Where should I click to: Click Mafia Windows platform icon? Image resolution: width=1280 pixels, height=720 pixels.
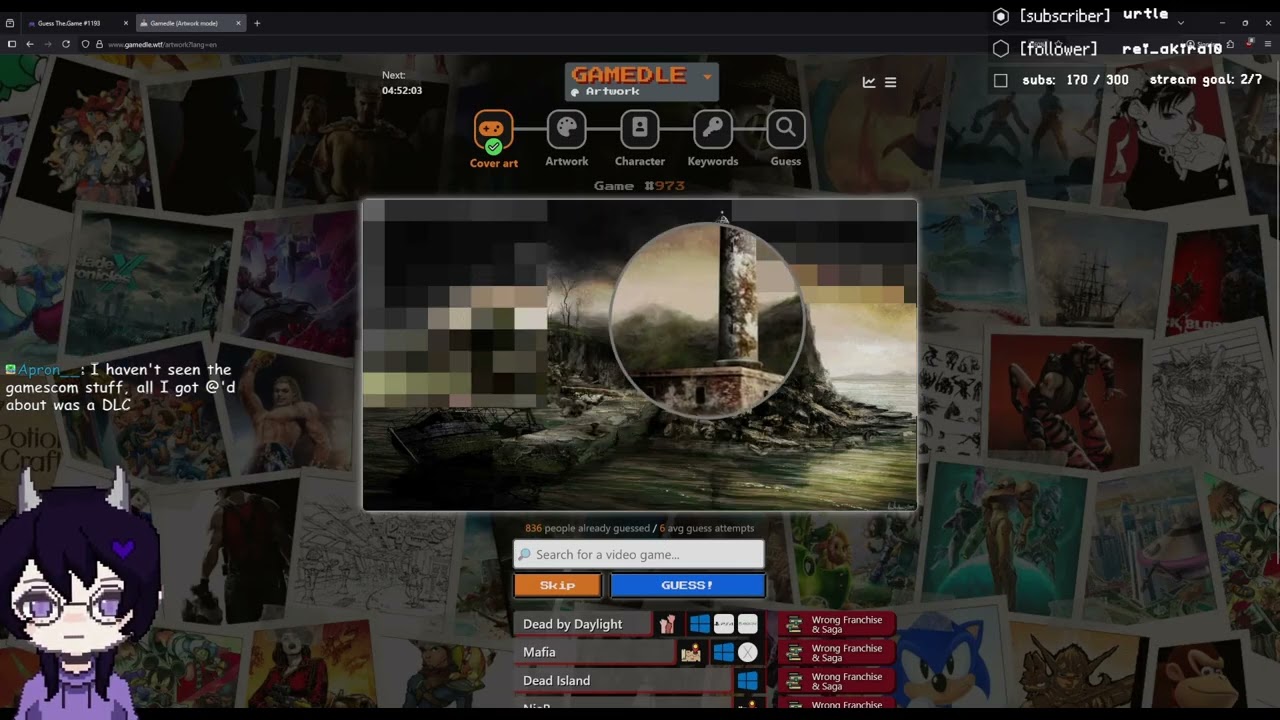[x=724, y=652]
